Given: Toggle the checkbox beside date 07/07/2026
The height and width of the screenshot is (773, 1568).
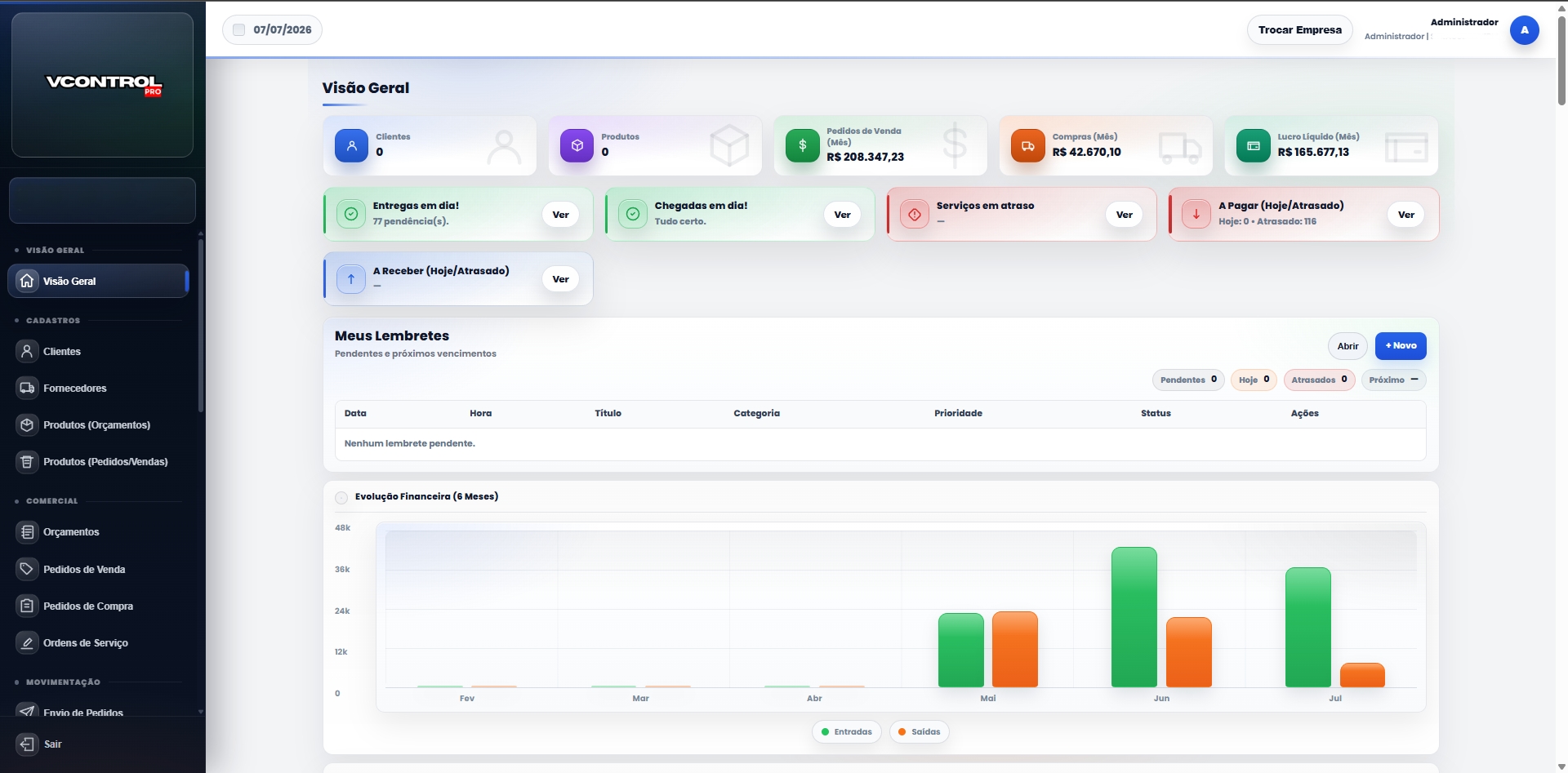Looking at the screenshot, I should point(238,29).
